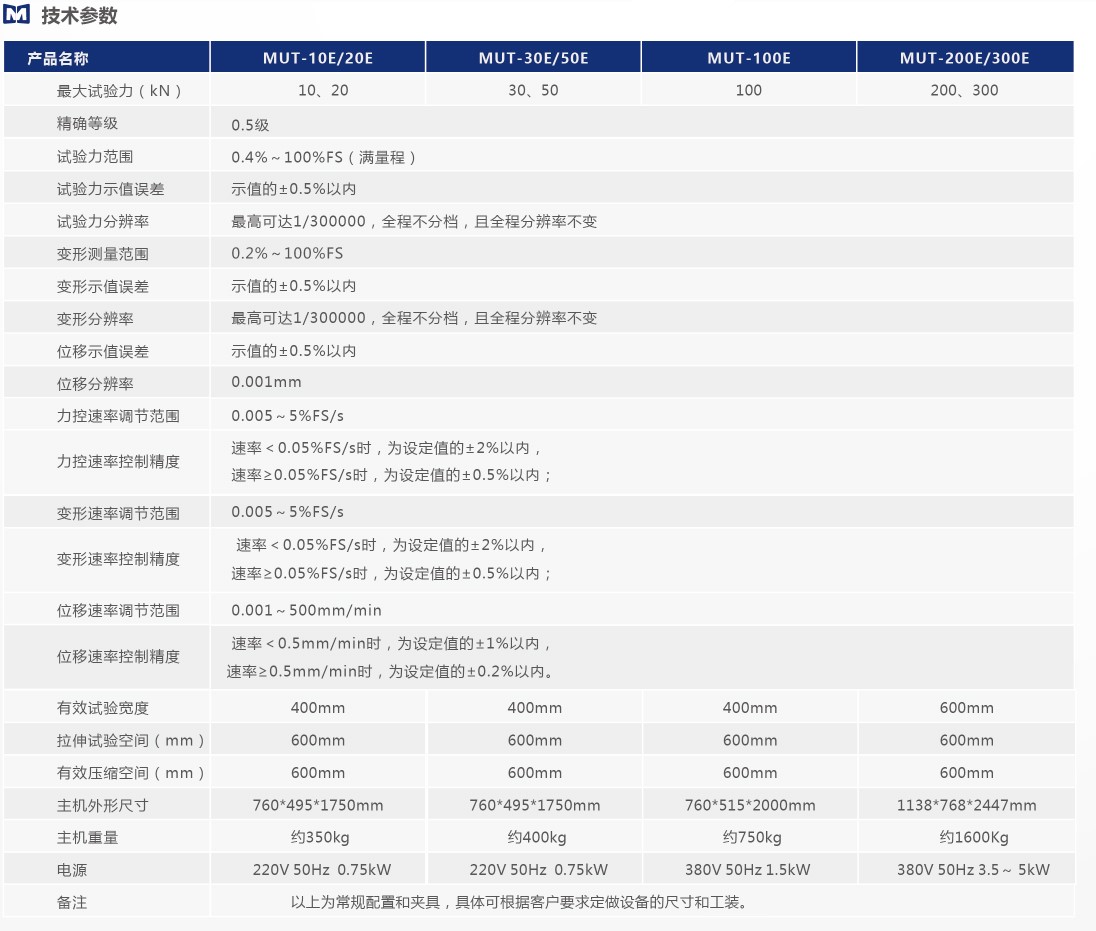
Task: Click the 1138*768*2447mm dimension cell
Action: pos(966,805)
